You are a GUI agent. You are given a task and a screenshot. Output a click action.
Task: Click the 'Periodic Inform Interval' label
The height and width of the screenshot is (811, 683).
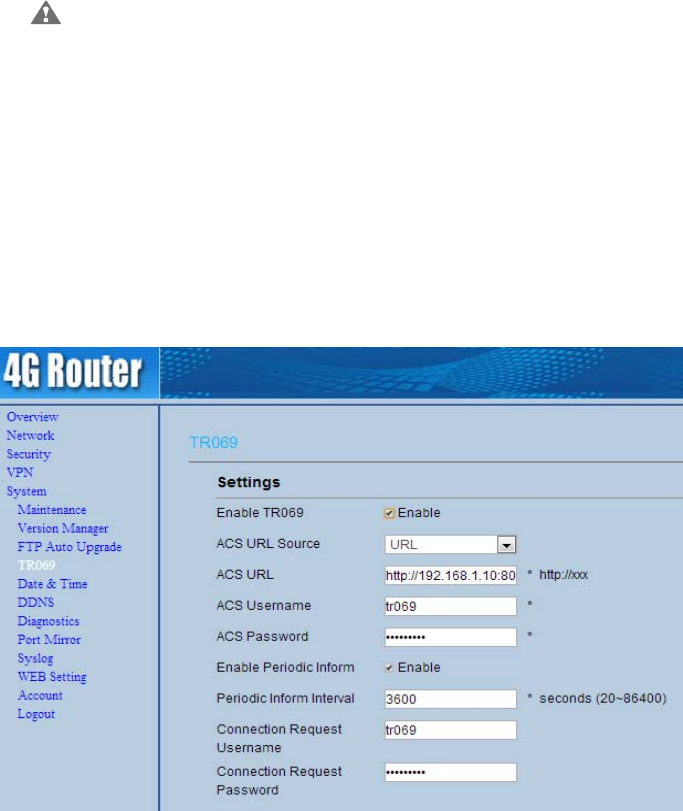coord(285,698)
